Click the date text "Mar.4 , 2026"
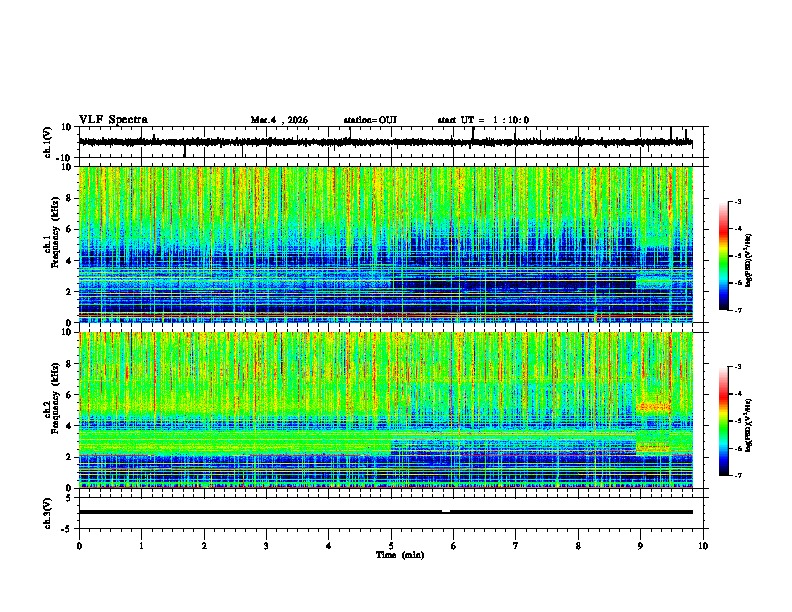 [279, 120]
